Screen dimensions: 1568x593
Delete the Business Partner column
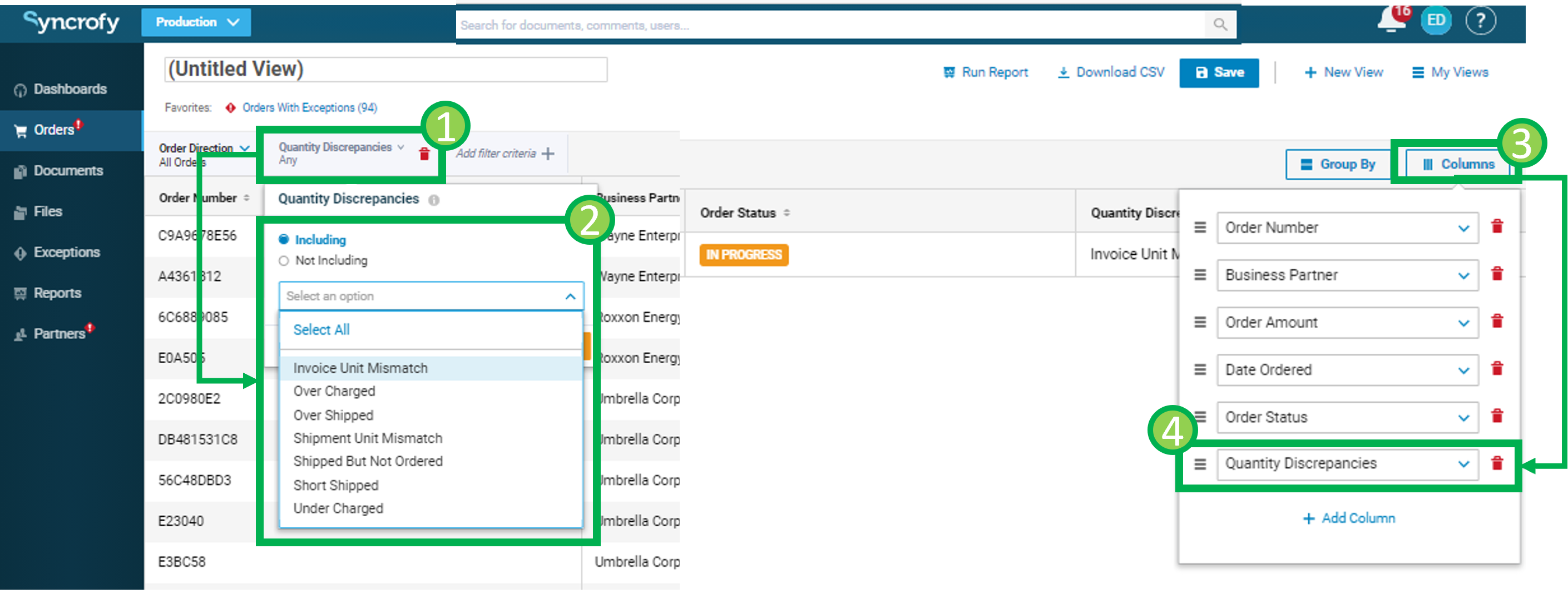1497,274
